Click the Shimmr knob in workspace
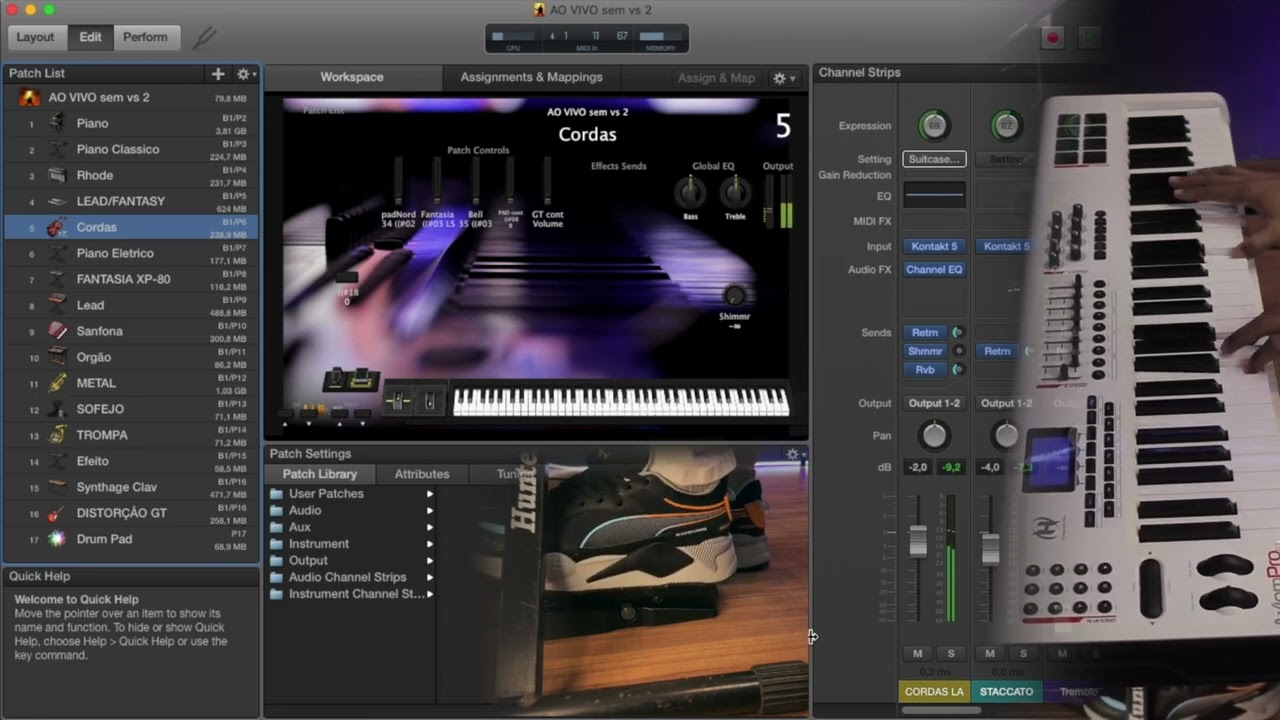 [735, 295]
